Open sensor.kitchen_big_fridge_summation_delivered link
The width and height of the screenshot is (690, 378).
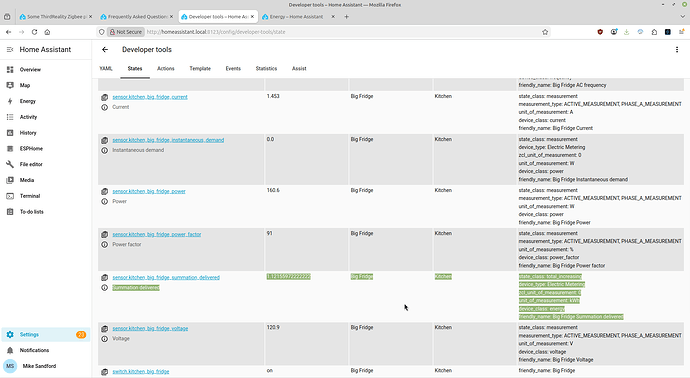click(x=166, y=278)
